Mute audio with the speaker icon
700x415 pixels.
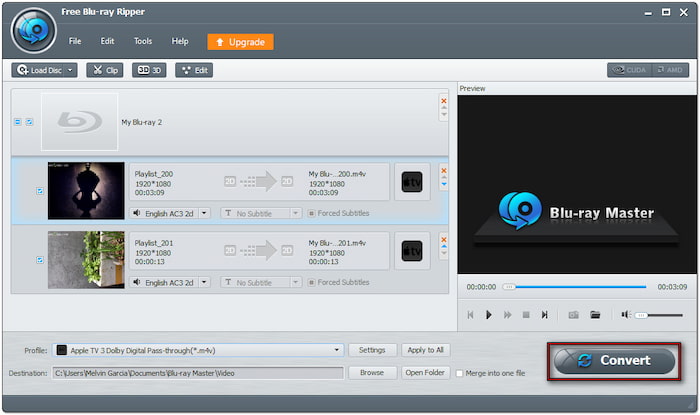tap(625, 314)
